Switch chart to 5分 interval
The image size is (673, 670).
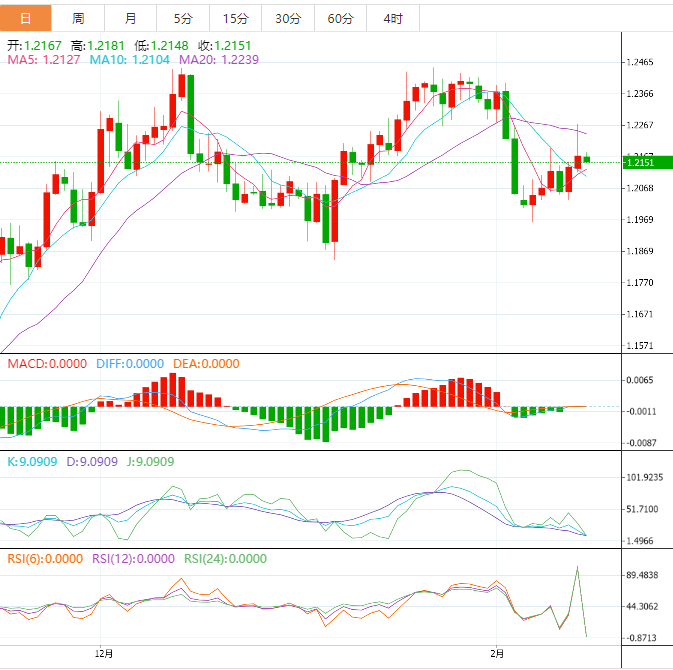coord(183,19)
